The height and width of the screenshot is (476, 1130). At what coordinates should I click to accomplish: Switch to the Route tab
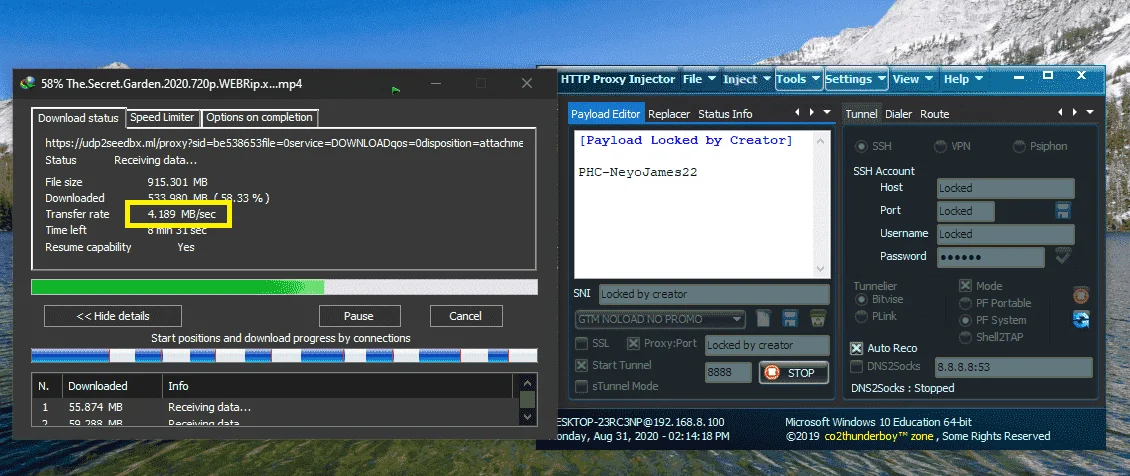(934, 114)
